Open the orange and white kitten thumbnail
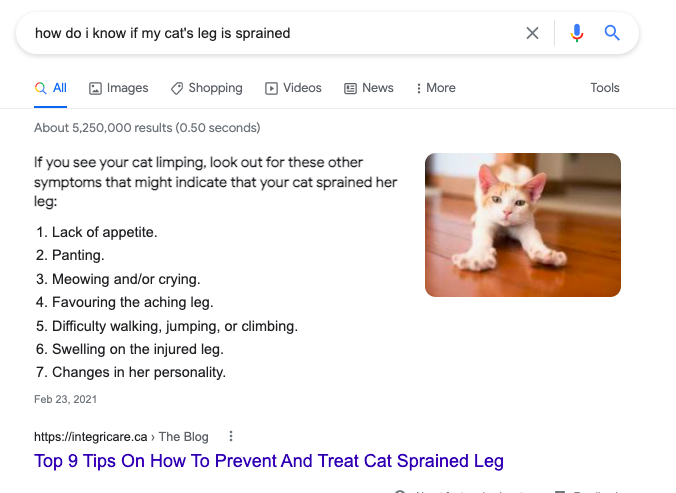 pos(522,225)
